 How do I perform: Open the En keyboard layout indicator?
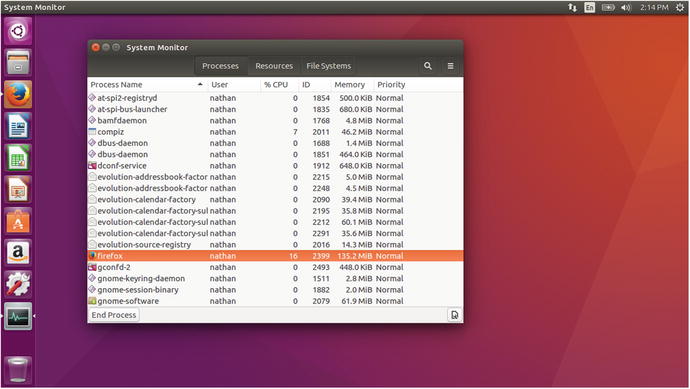coord(590,7)
